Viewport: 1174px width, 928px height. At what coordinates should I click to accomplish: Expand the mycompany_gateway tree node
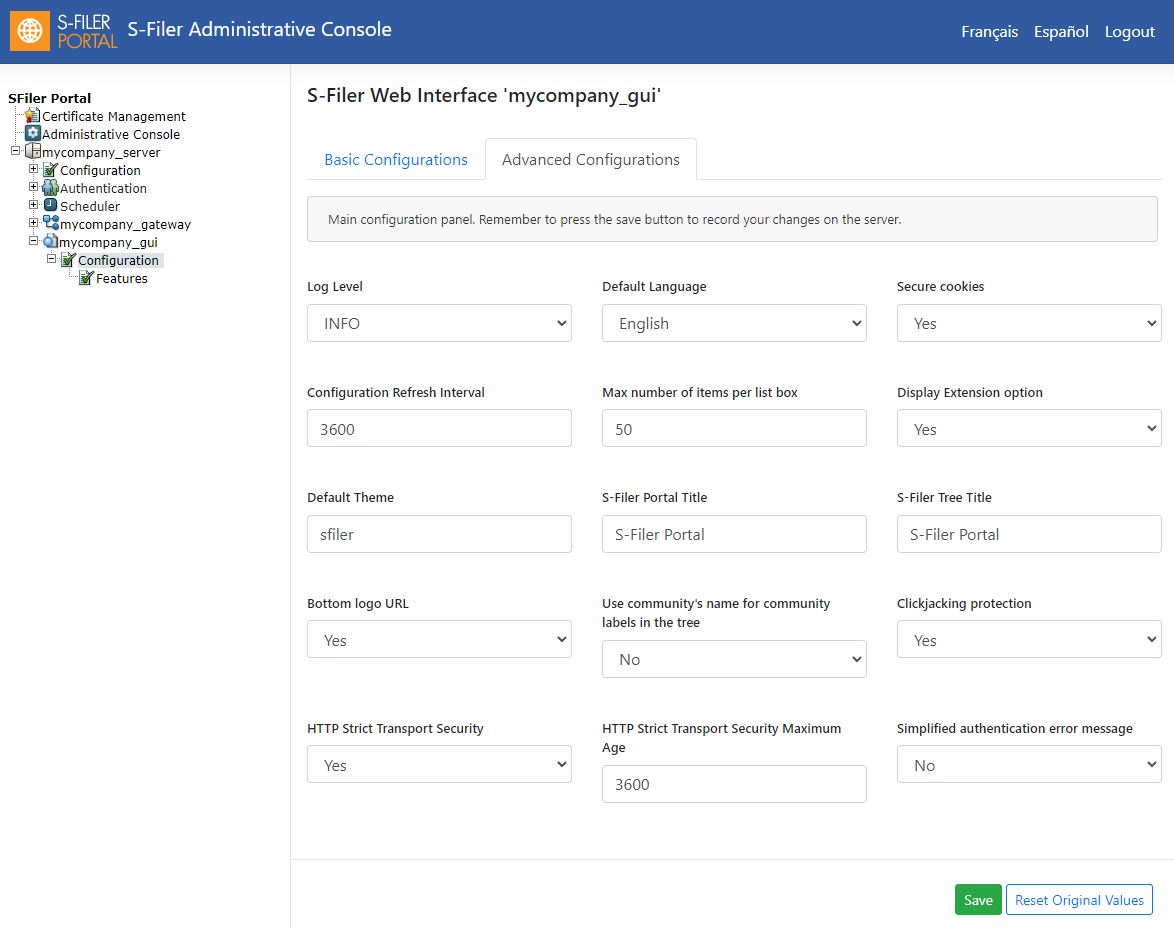pos(33,222)
